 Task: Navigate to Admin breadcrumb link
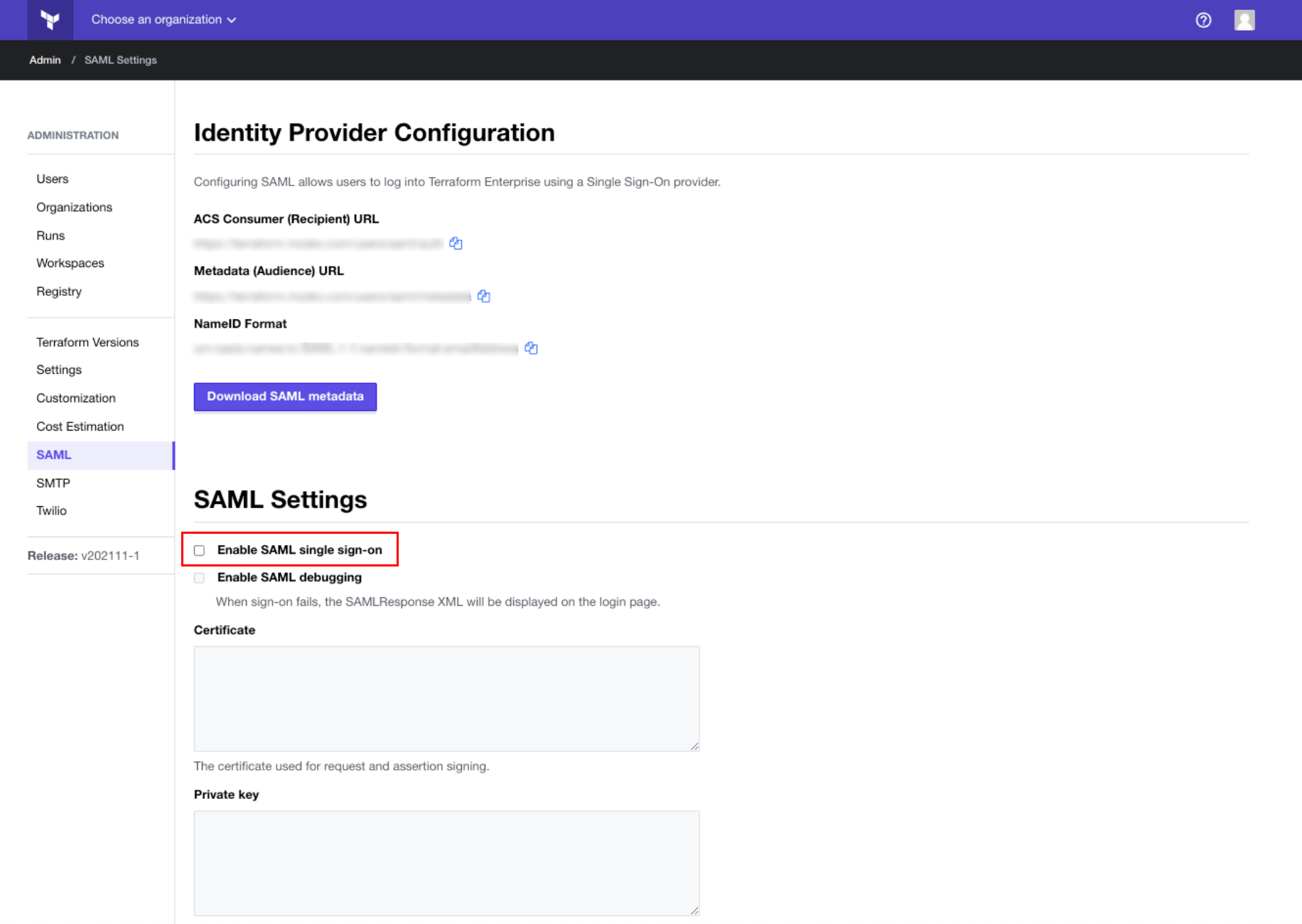pyautogui.click(x=45, y=60)
